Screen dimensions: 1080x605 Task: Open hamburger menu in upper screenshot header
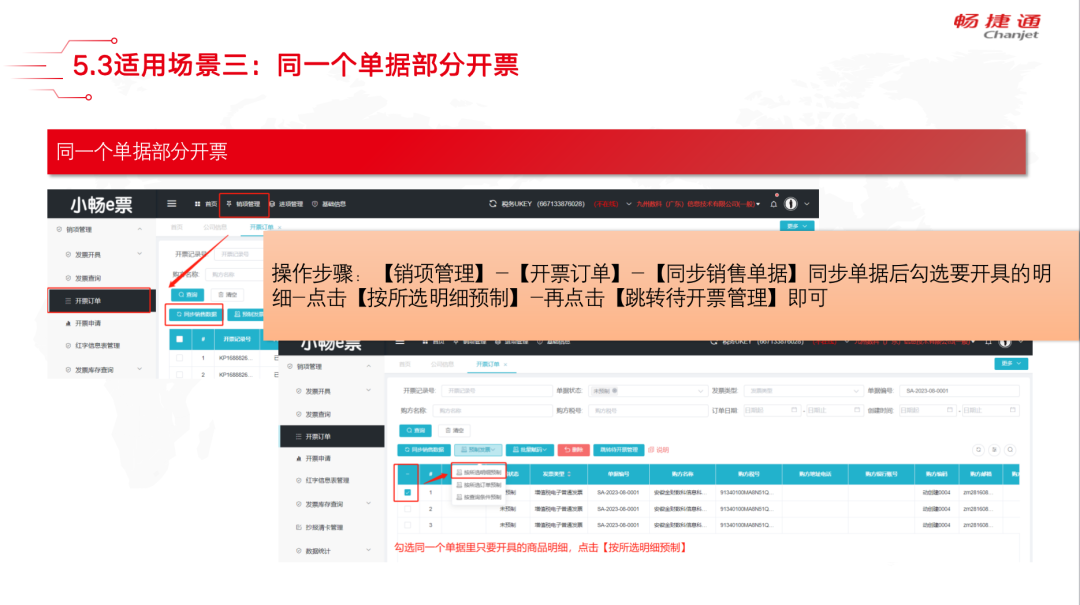click(172, 204)
